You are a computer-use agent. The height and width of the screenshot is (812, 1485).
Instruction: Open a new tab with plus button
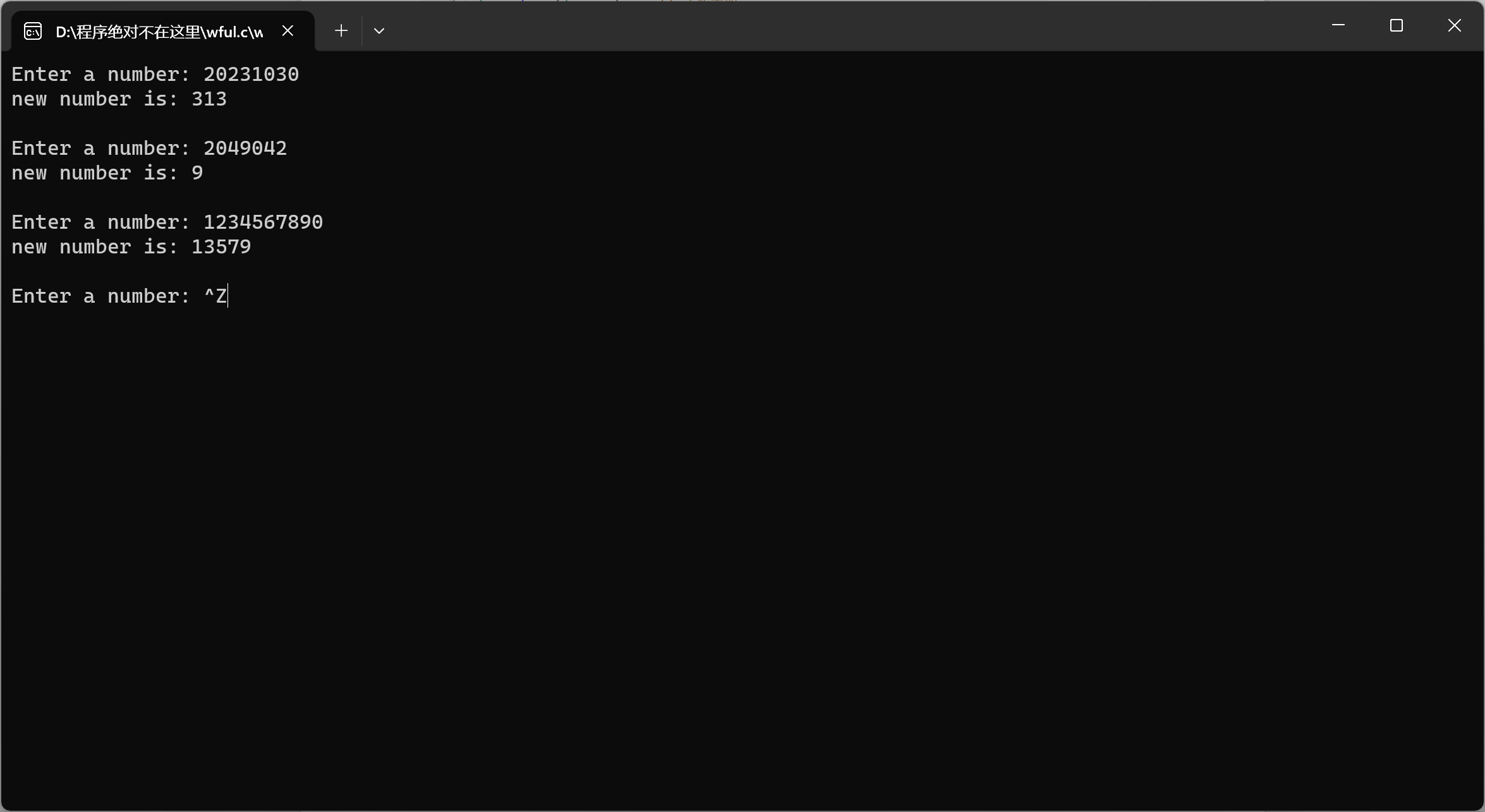click(x=341, y=30)
